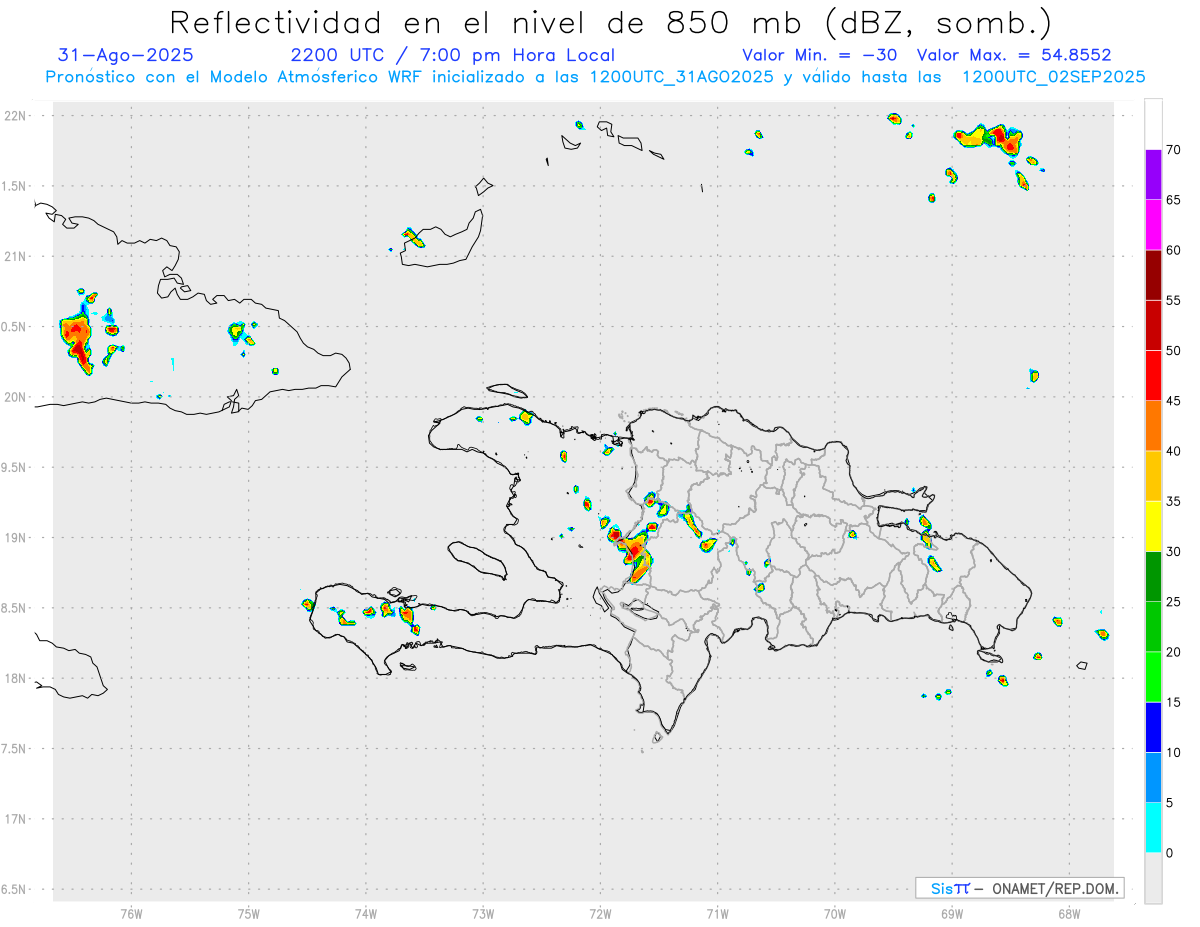Viewport: 1200px width, 927px height.
Task: Click the '74W' longitude axis label
Action: 366,913
